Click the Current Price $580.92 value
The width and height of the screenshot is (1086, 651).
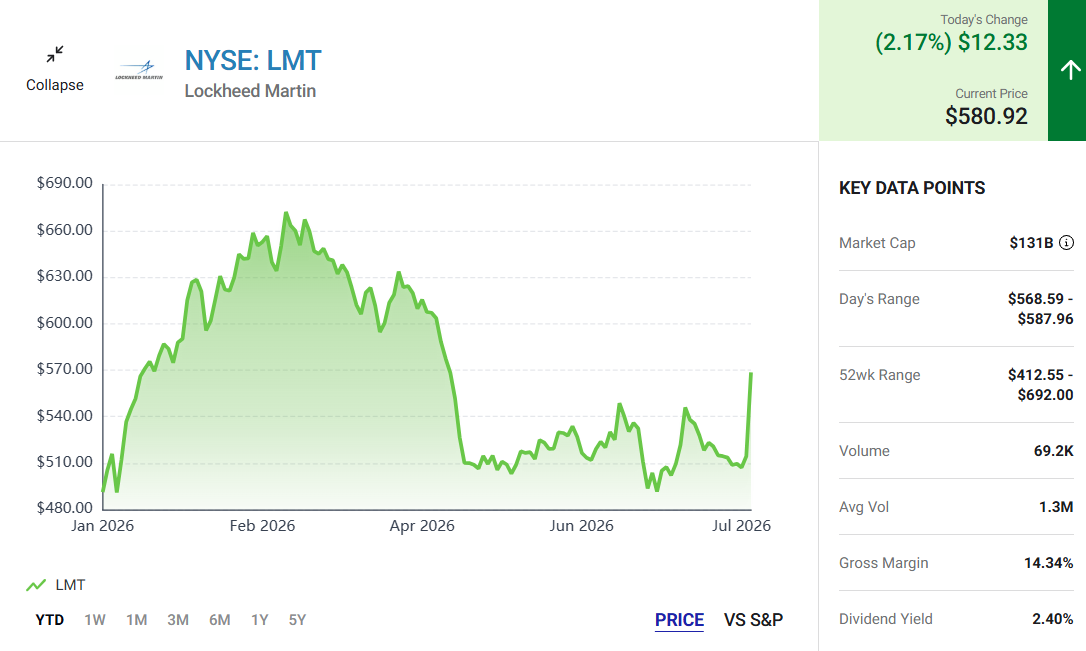[986, 116]
